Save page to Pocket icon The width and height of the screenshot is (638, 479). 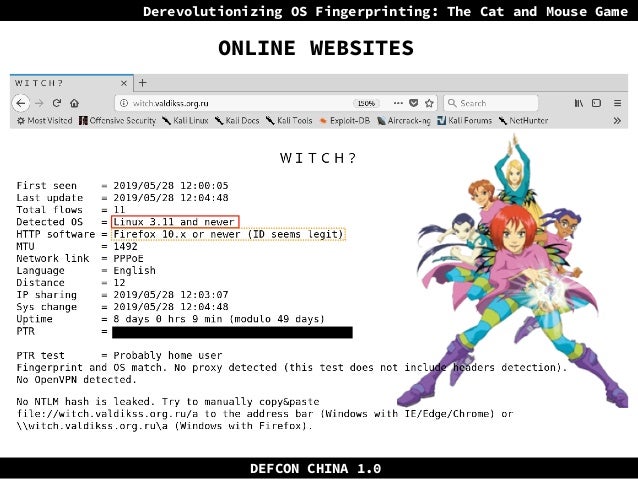coord(413,103)
